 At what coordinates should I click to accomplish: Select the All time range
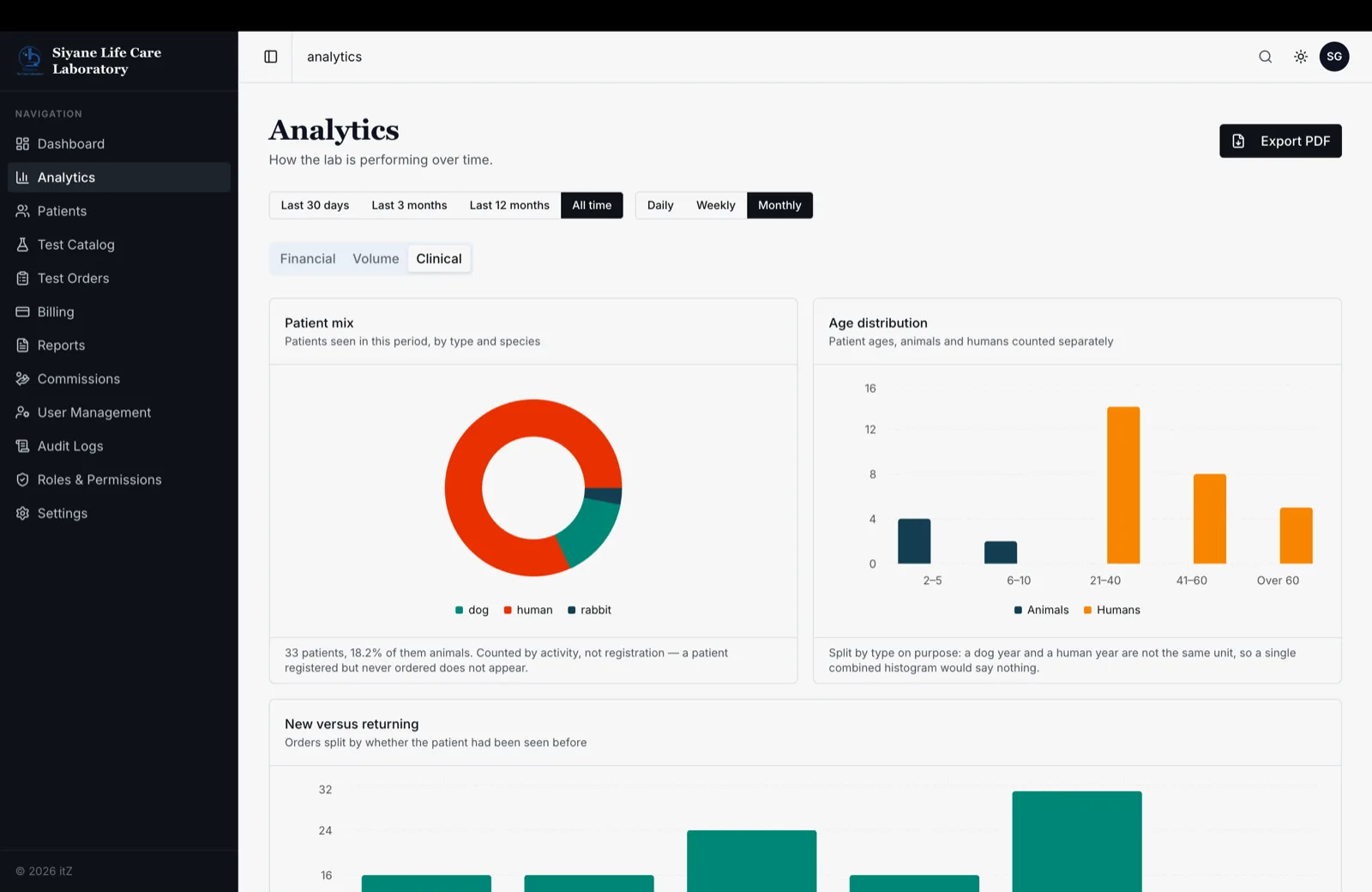[592, 205]
